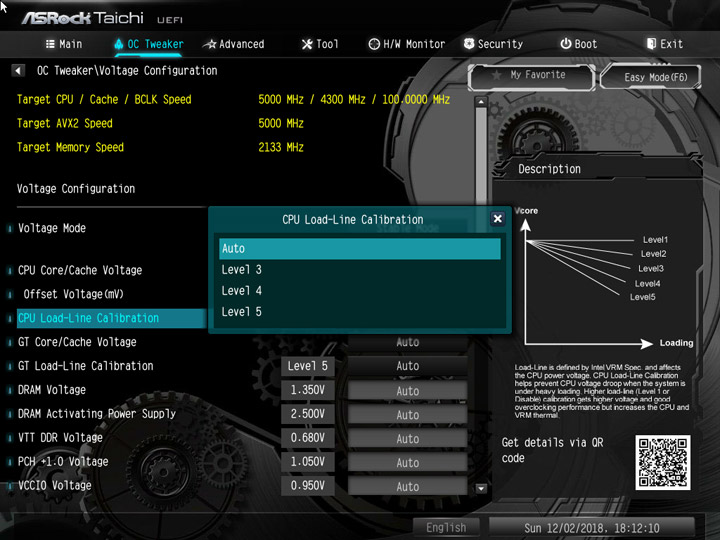Go back using the left arrow icon
Screen dimensions: 720x540
[18, 71]
